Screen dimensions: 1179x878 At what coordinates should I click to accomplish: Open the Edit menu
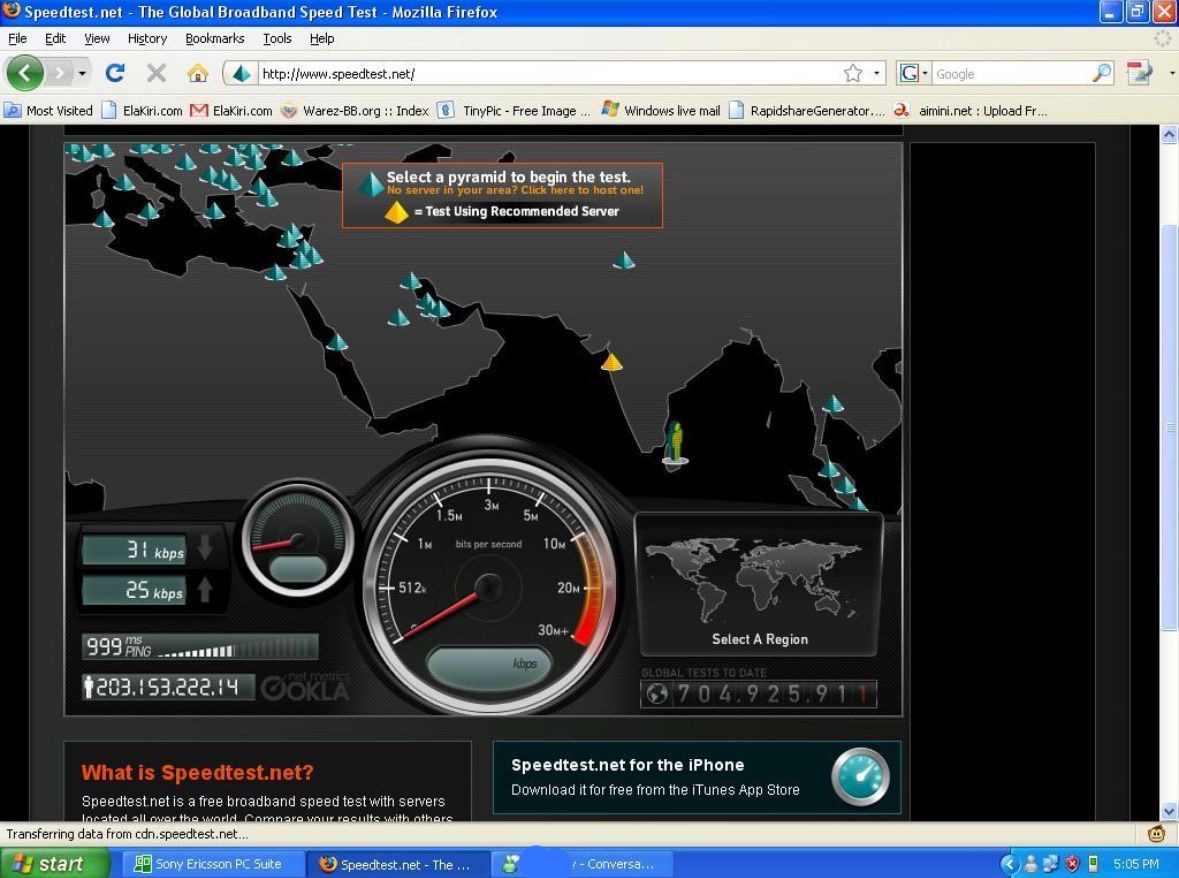55,38
